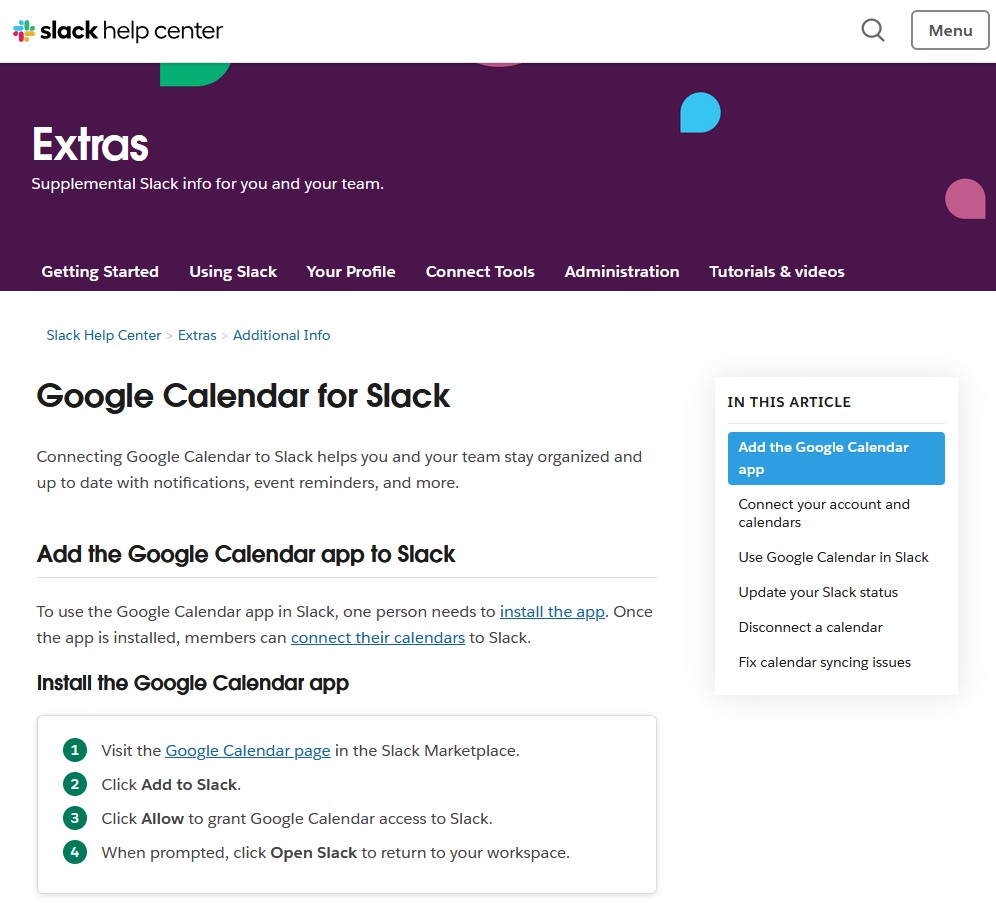The width and height of the screenshot is (996, 903).
Task: Click the 'IN THIS ARTICLE' label
Action: click(788, 402)
